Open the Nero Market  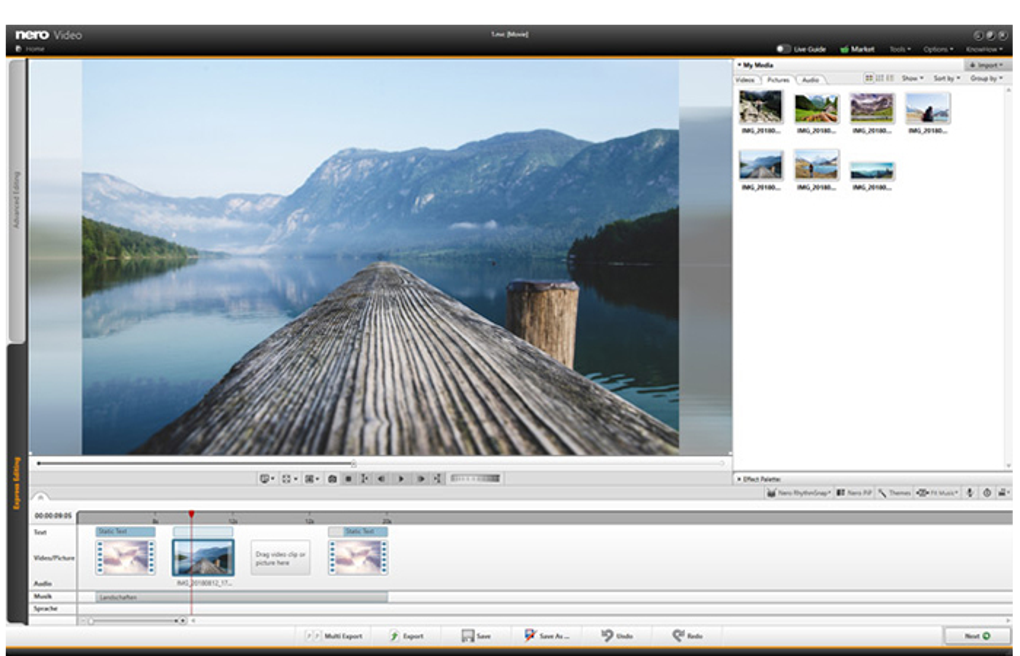(x=857, y=49)
